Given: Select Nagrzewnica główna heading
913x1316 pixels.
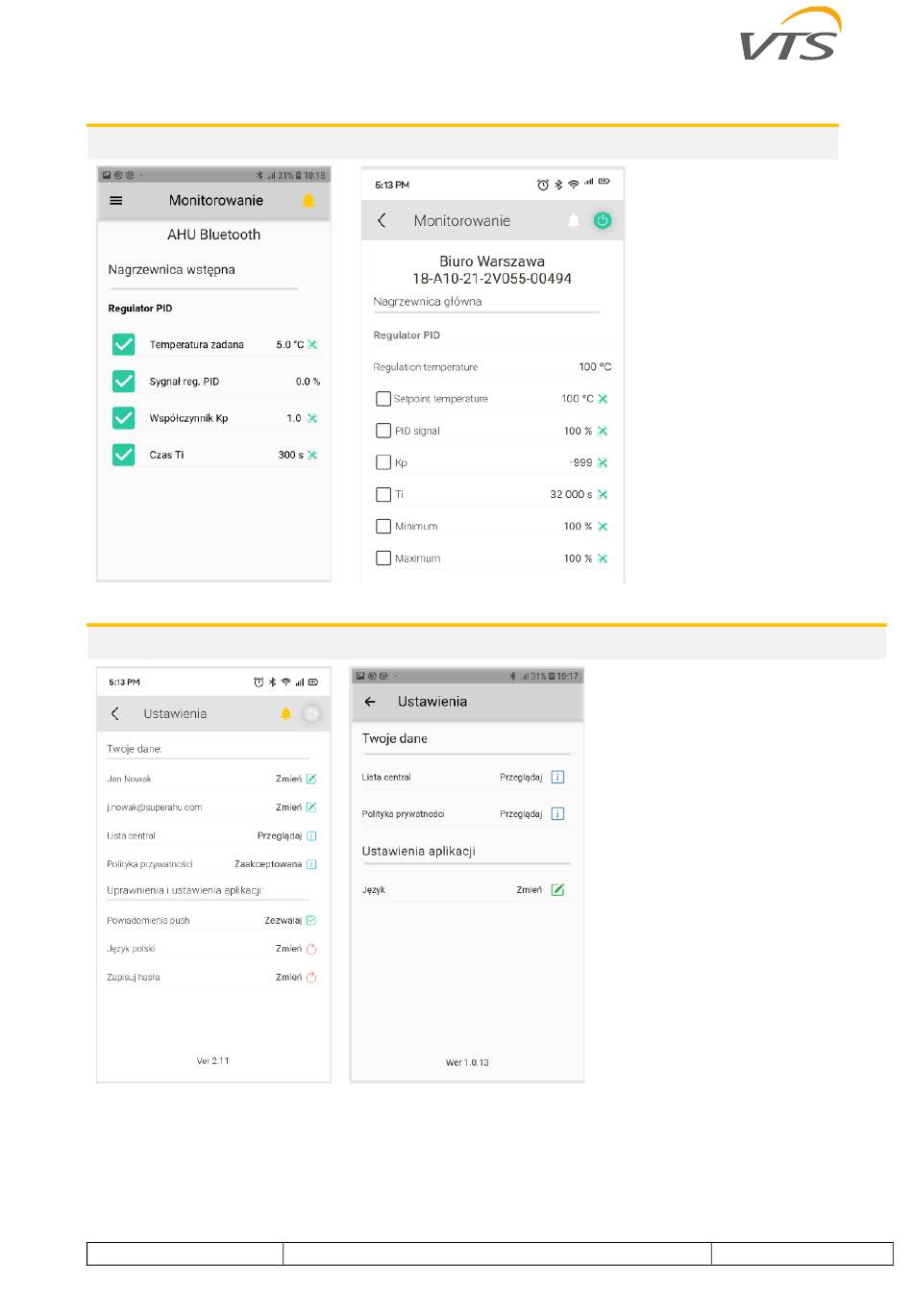Looking at the screenshot, I should pos(428,302).
